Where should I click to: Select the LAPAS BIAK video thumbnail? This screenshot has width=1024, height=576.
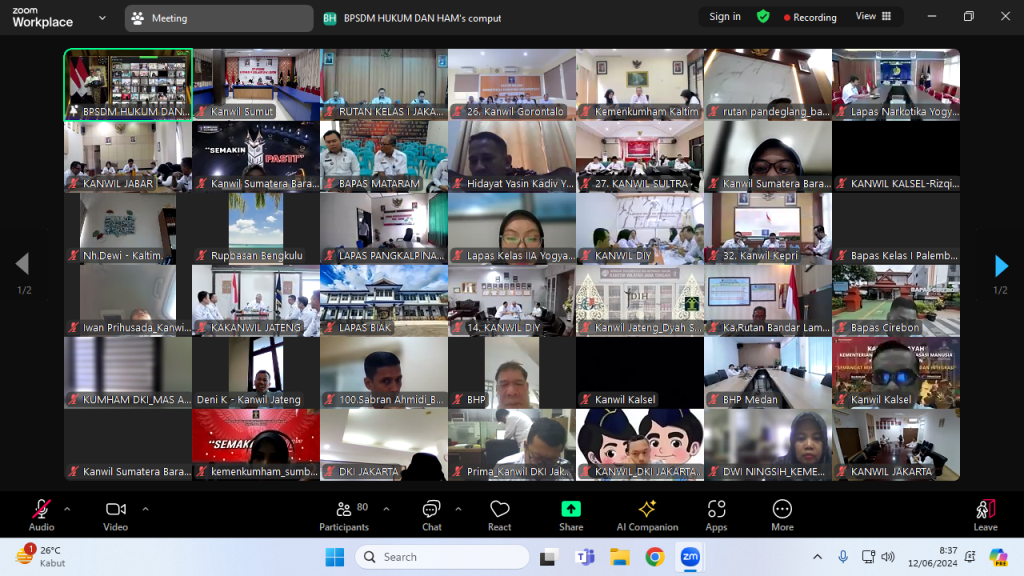coord(383,300)
